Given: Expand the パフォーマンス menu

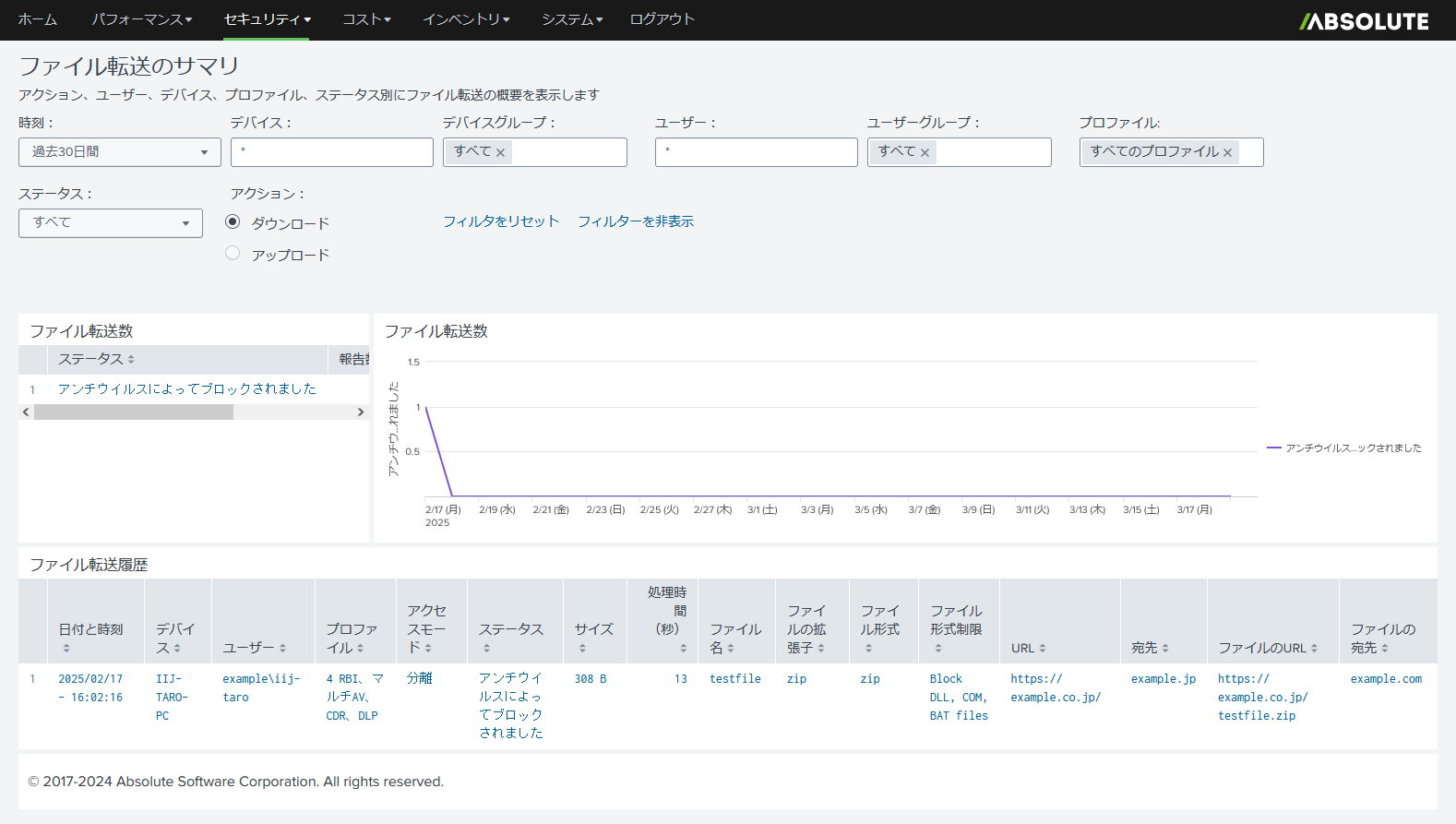Looking at the screenshot, I should pos(141,19).
